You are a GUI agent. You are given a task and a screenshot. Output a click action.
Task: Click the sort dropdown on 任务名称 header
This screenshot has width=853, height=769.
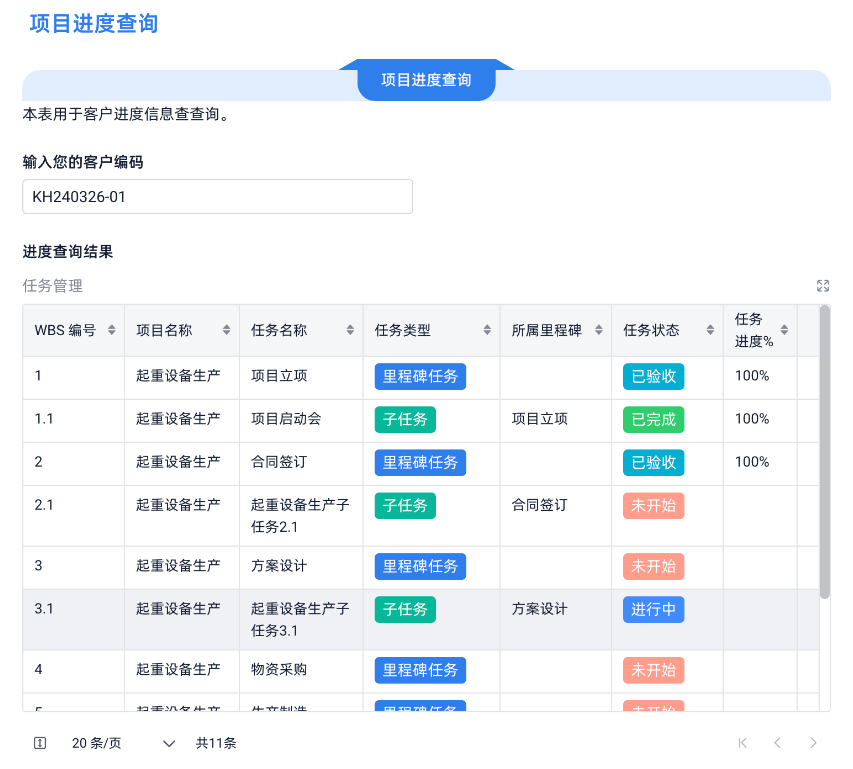(349, 329)
